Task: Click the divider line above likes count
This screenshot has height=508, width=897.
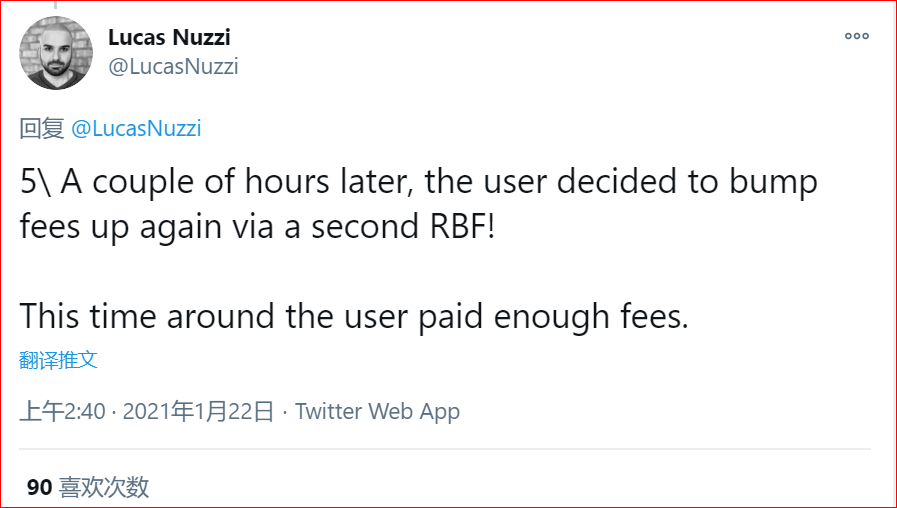Action: pyautogui.click(x=445, y=449)
